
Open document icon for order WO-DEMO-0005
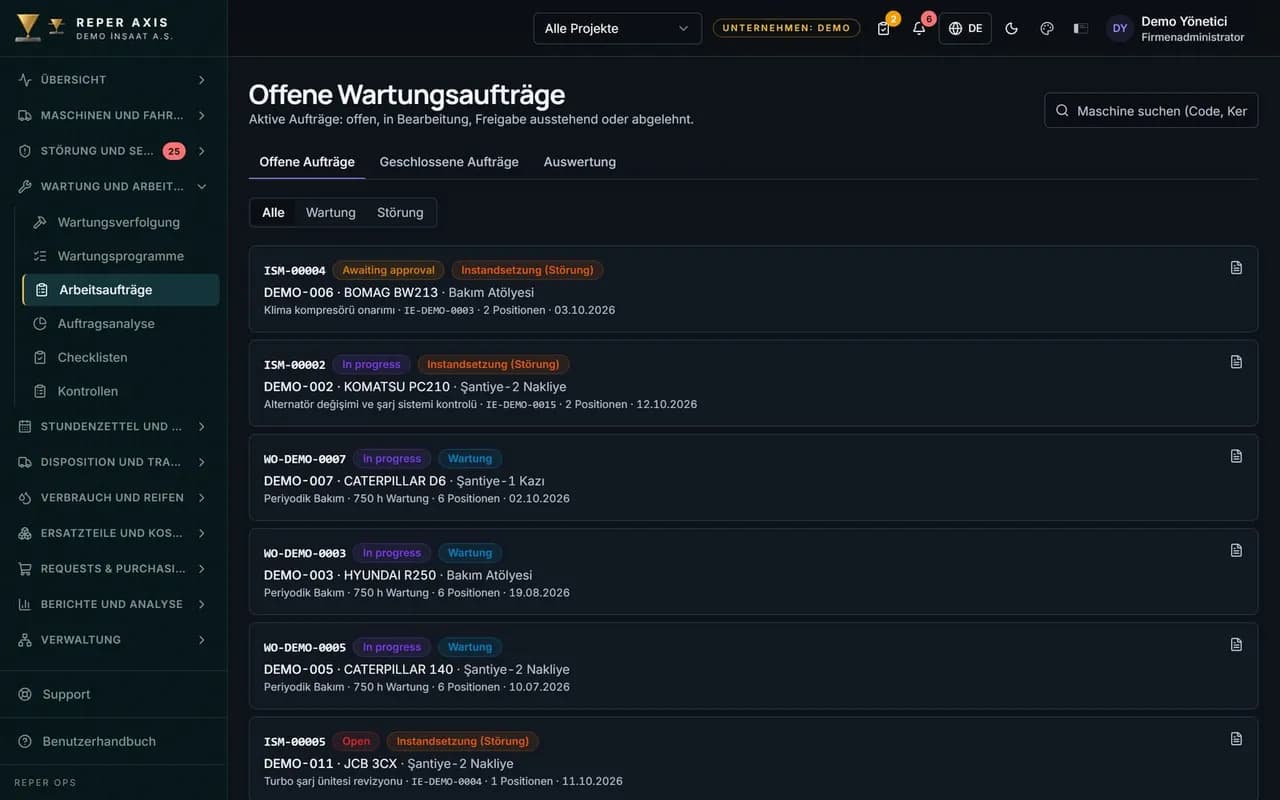pos(1236,644)
